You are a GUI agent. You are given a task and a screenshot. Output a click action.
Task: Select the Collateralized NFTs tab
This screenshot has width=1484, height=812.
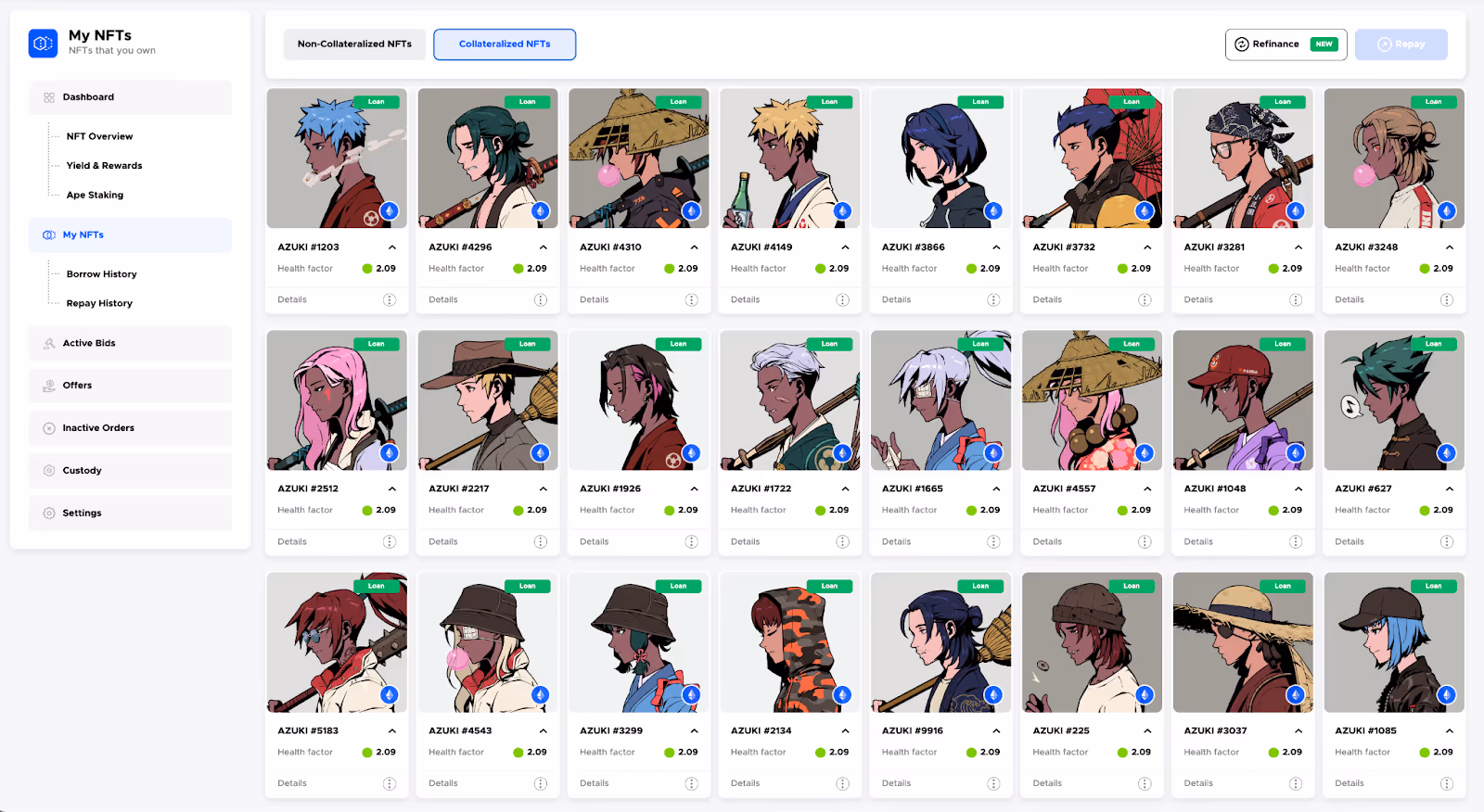point(505,44)
